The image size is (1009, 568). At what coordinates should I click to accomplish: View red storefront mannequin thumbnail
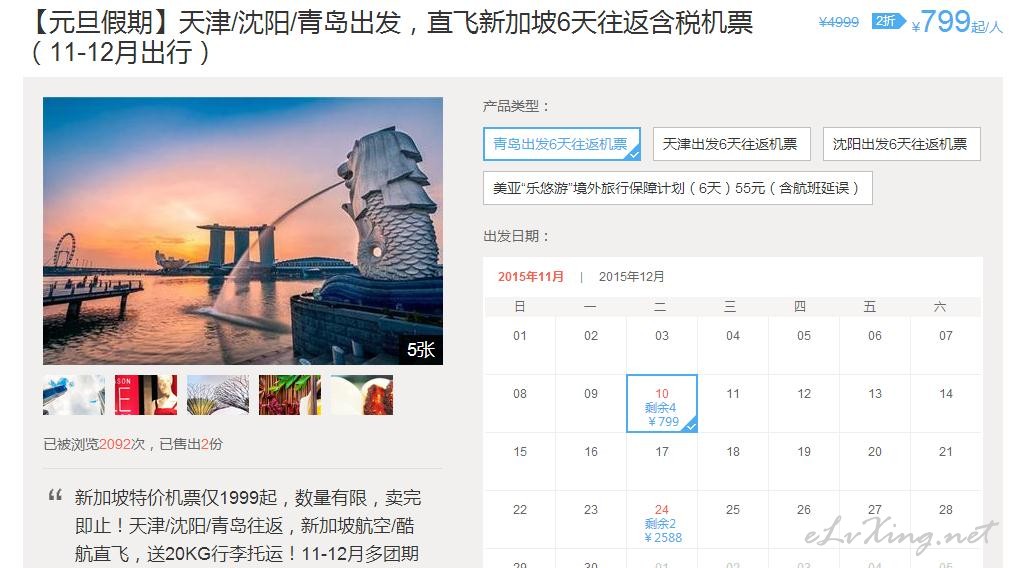(x=146, y=395)
